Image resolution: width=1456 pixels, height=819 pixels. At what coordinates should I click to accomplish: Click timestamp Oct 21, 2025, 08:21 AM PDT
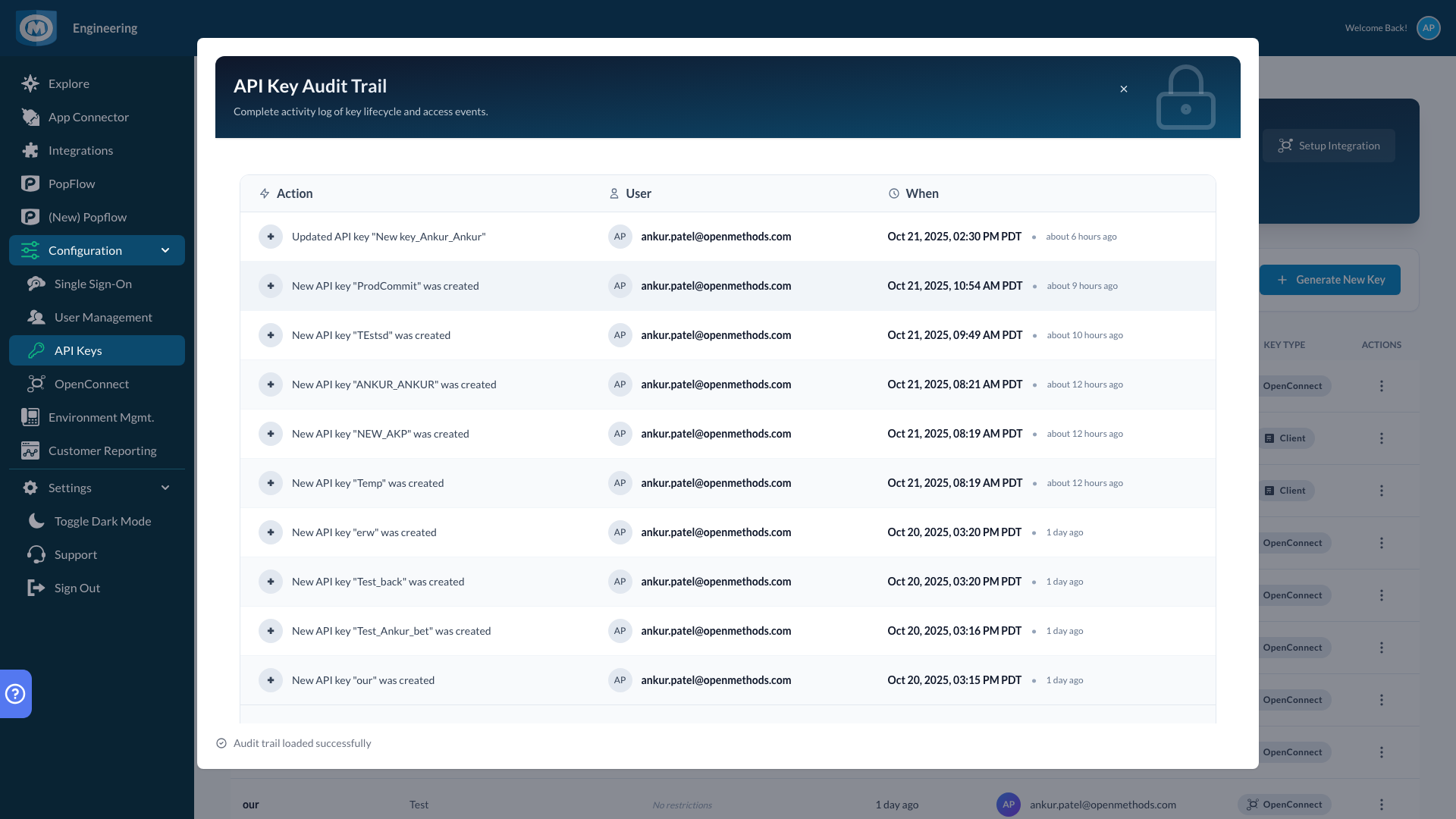pyautogui.click(x=955, y=384)
